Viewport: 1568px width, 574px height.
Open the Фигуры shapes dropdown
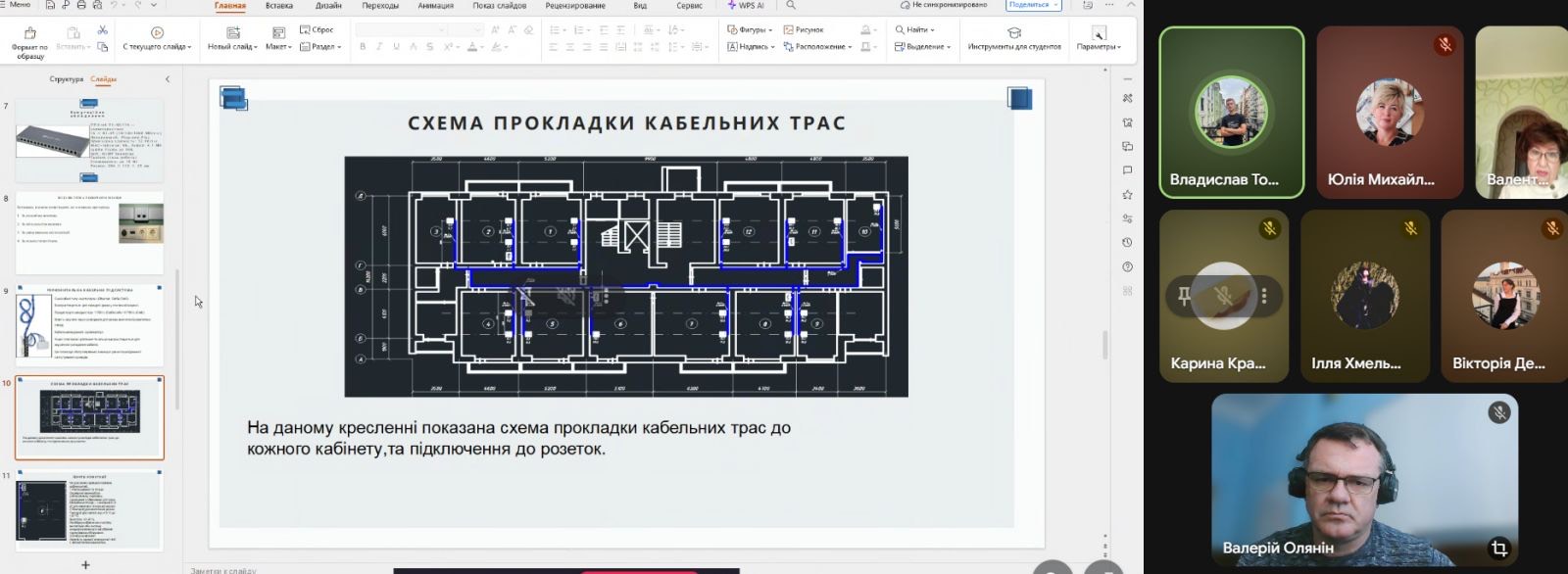(x=751, y=30)
